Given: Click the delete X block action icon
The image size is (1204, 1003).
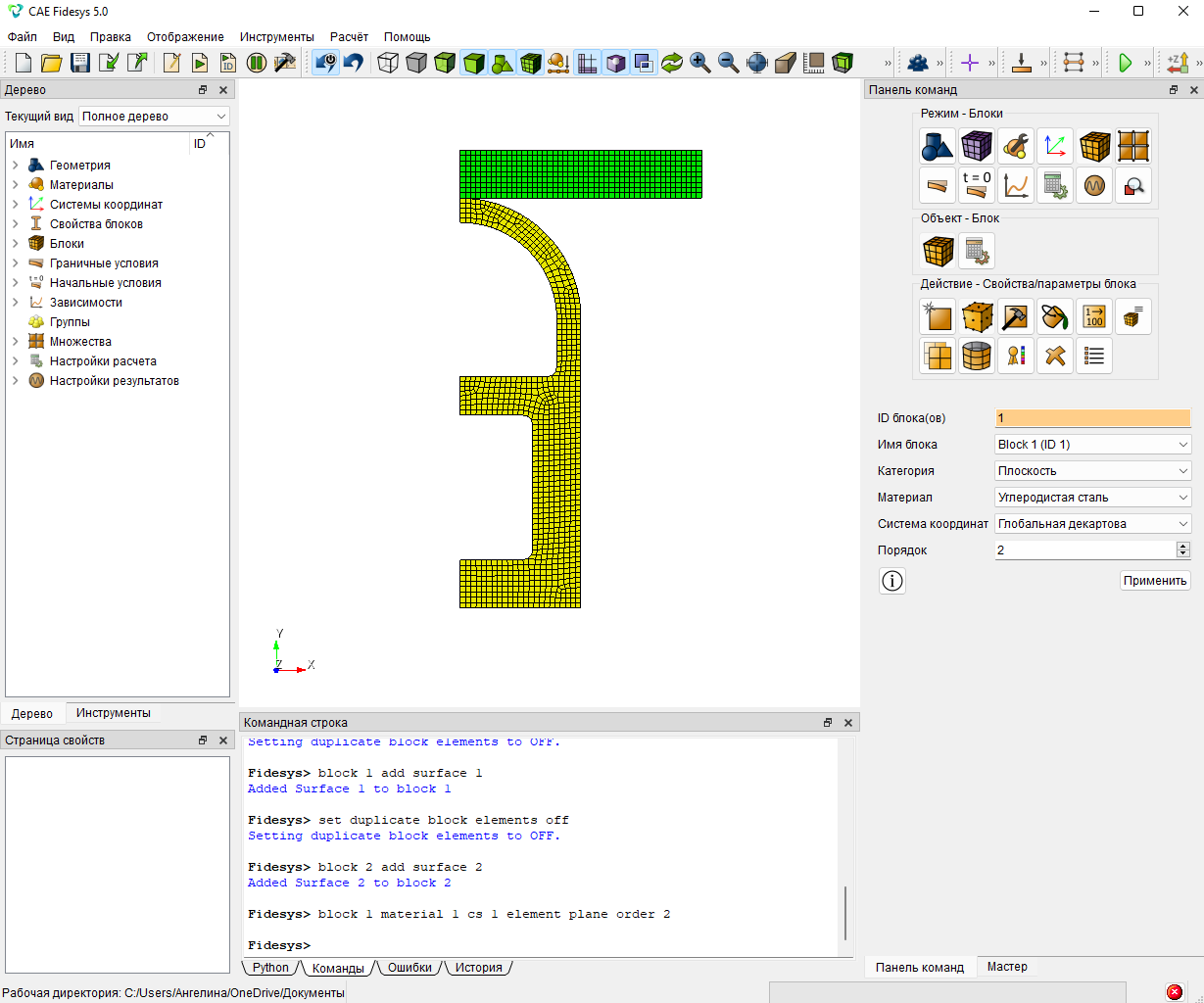Looking at the screenshot, I should (1055, 356).
